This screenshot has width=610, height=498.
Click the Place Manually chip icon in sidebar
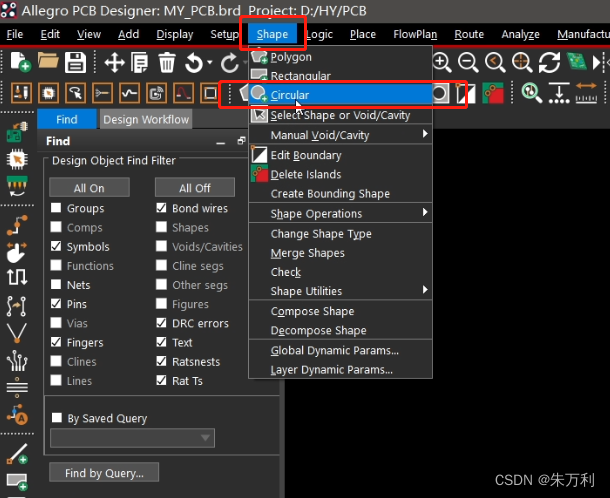point(17,160)
